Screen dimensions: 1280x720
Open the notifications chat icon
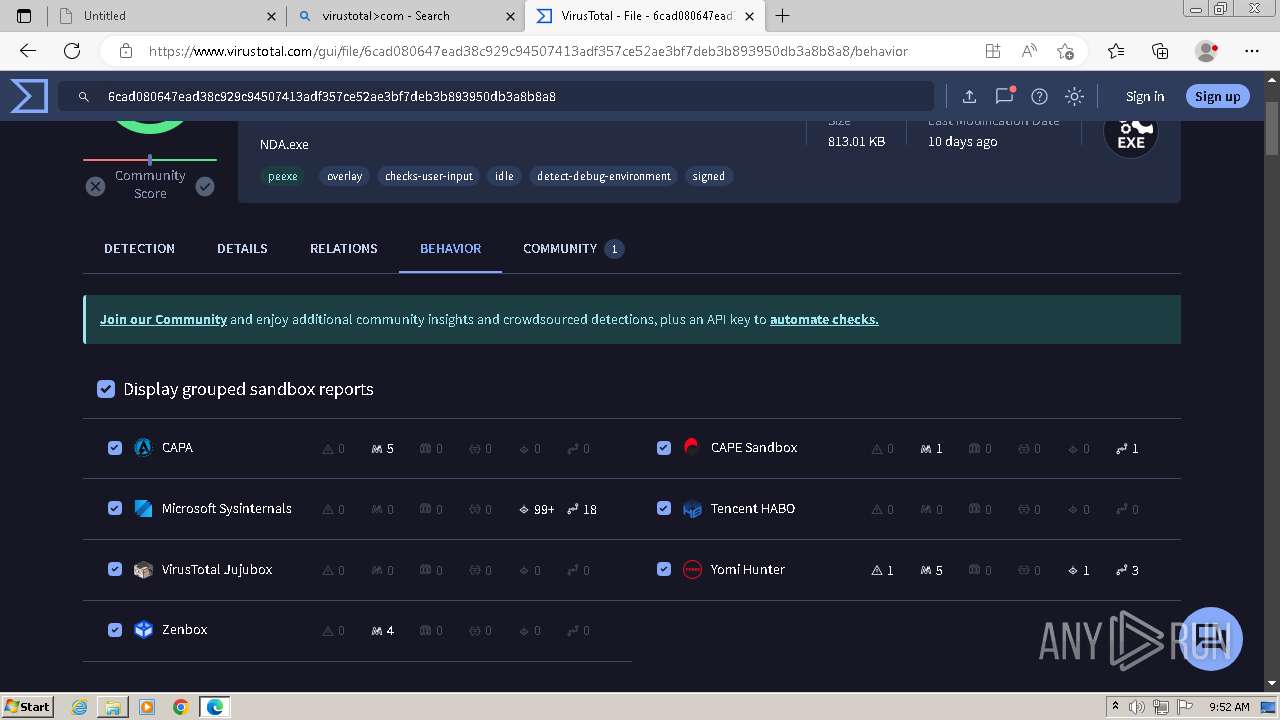pyautogui.click(x=1004, y=96)
